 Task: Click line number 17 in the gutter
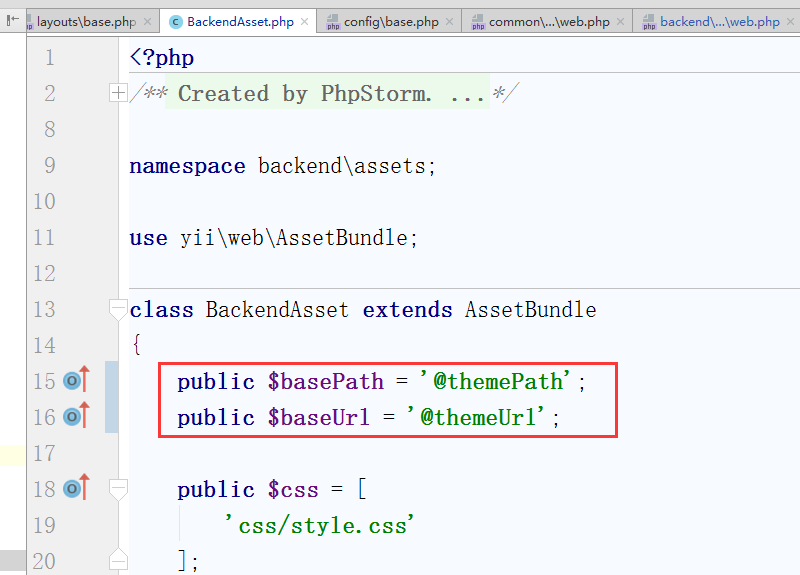click(44, 453)
